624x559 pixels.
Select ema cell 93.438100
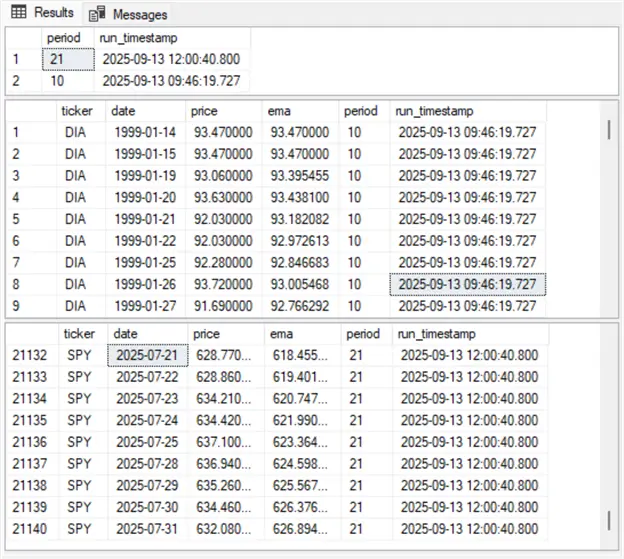(300, 197)
